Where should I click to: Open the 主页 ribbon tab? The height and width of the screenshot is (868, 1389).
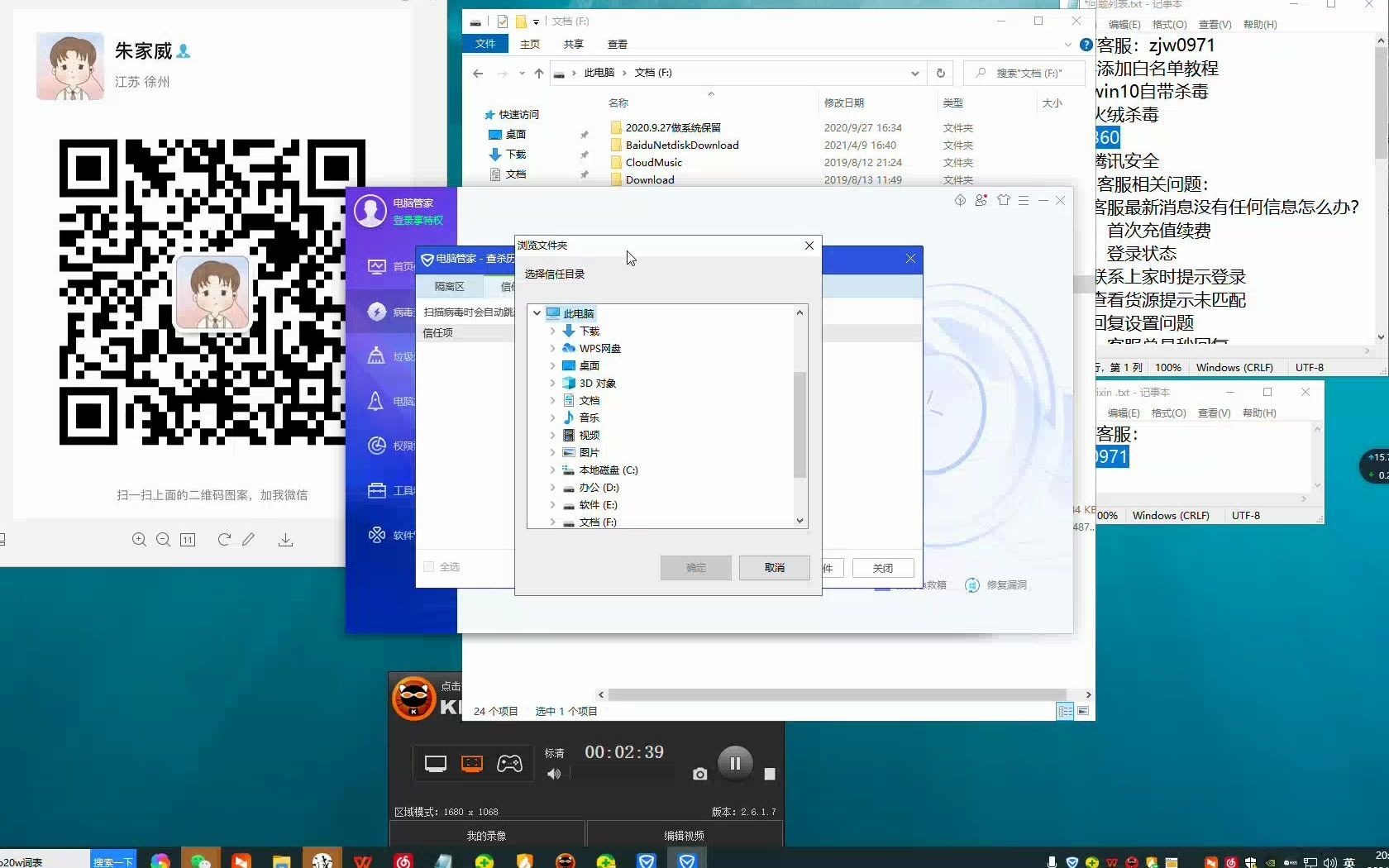click(530, 44)
